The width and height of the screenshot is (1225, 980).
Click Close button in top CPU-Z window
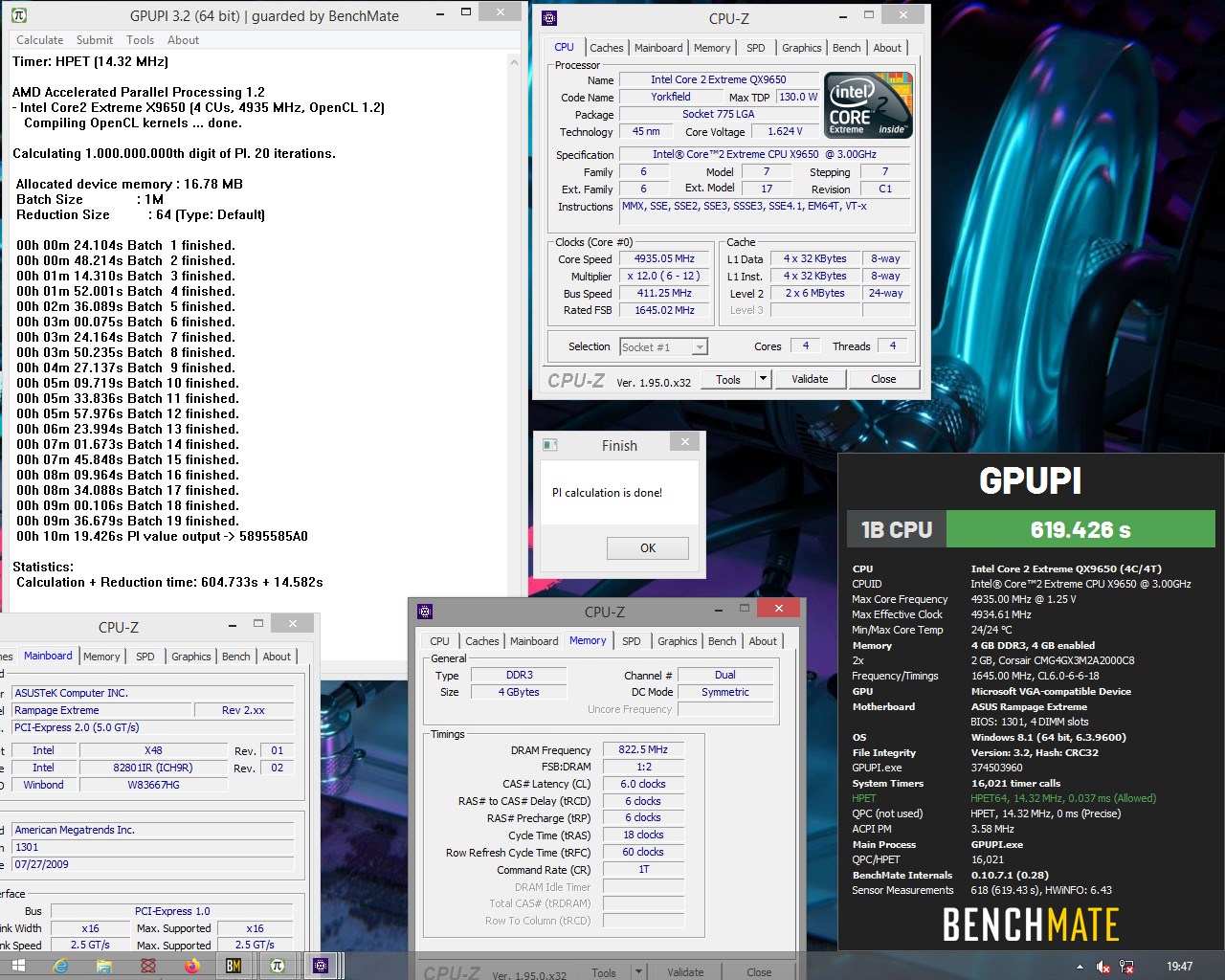(x=883, y=379)
